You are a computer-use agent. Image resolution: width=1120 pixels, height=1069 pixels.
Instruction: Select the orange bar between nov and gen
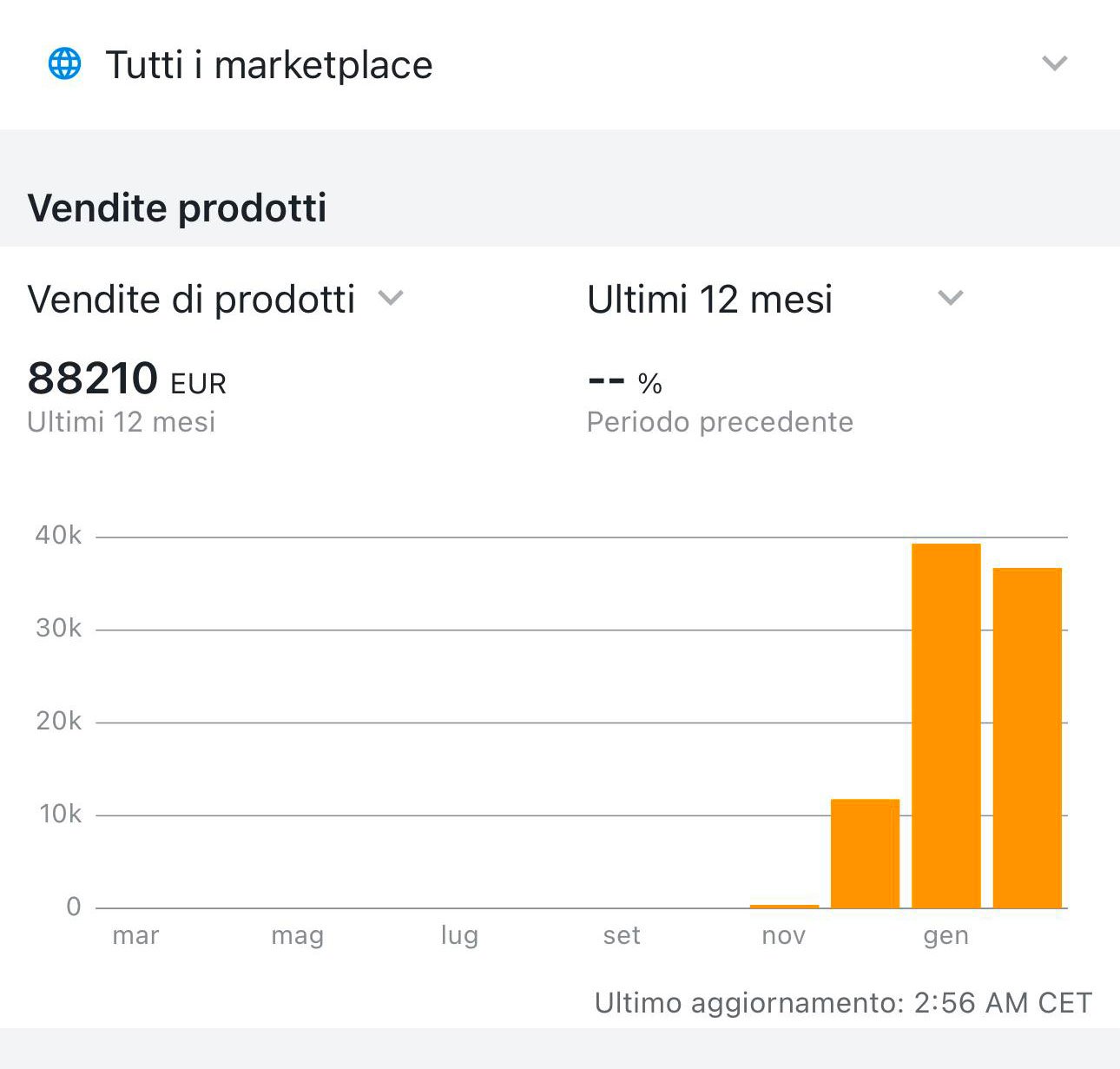865,853
